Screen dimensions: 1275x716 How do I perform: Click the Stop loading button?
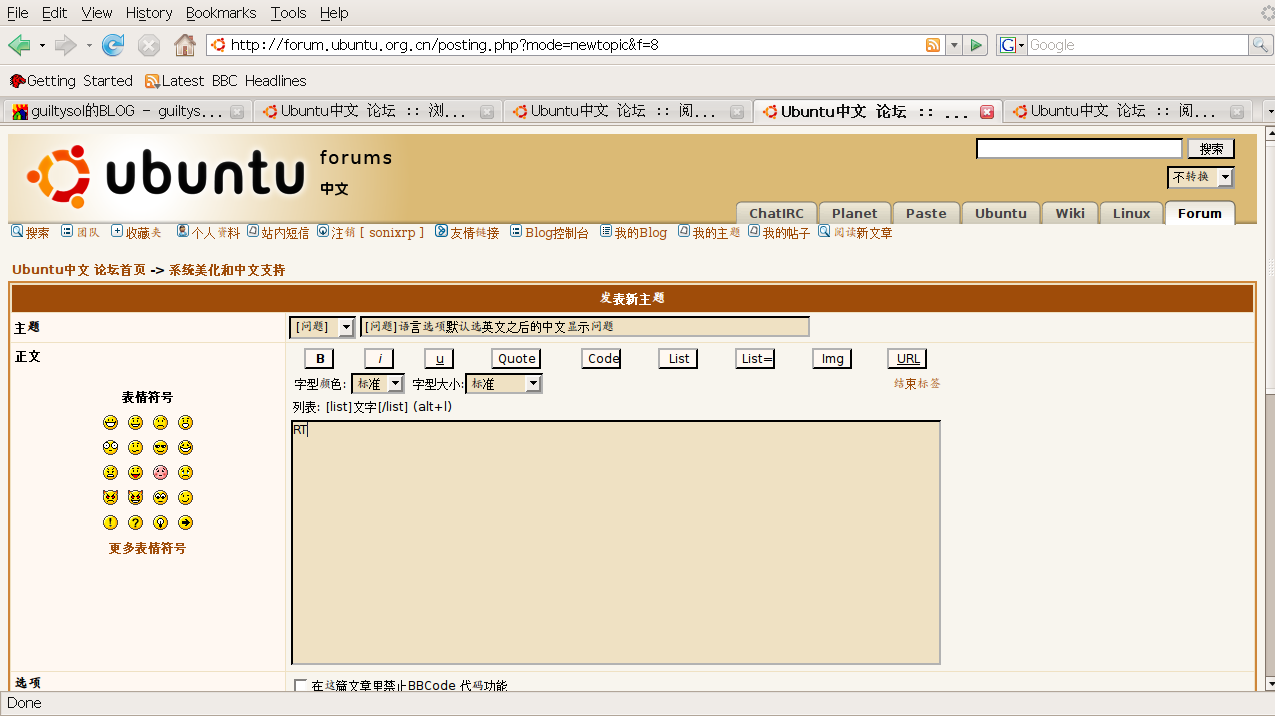tap(149, 45)
